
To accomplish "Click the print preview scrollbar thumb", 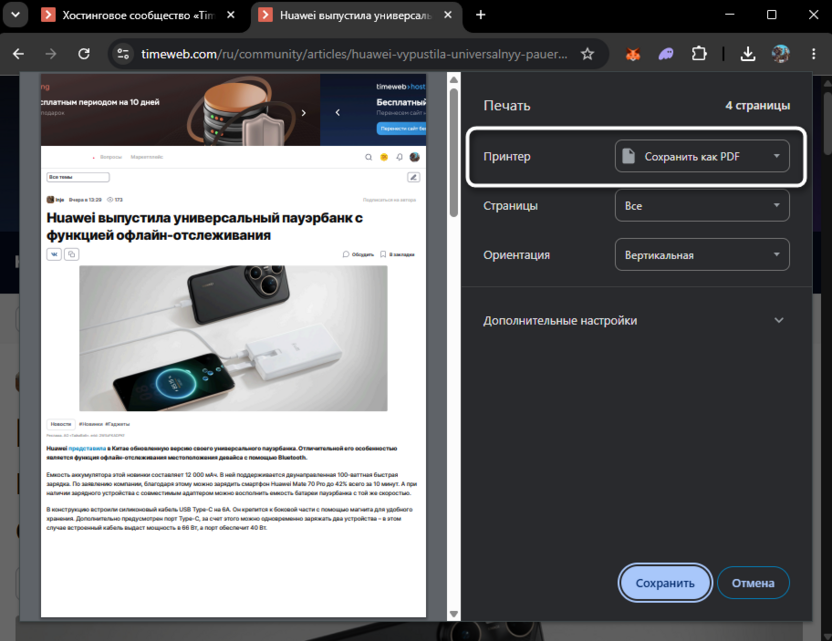I will [454, 152].
